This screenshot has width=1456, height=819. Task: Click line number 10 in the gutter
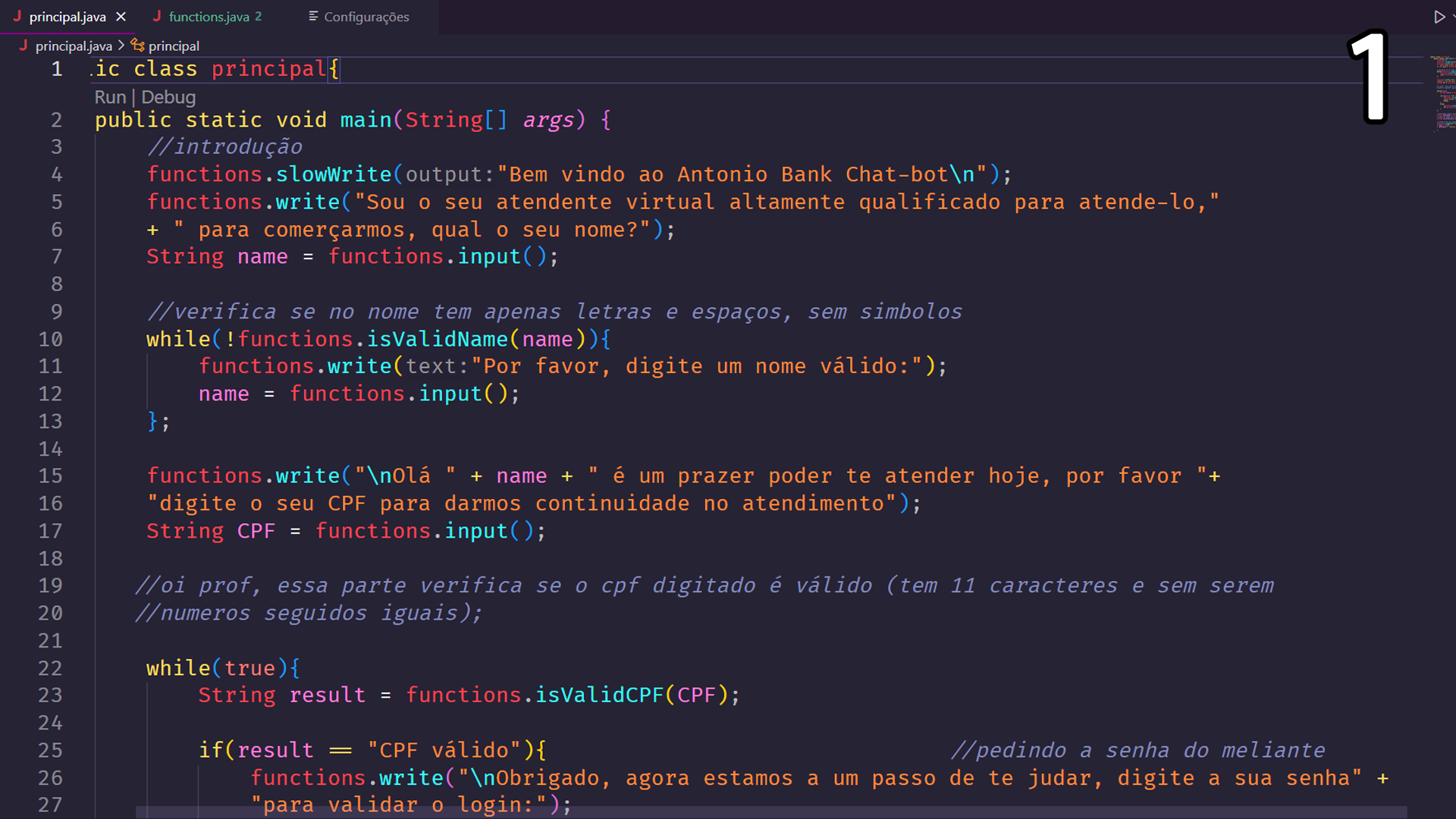[51, 339]
